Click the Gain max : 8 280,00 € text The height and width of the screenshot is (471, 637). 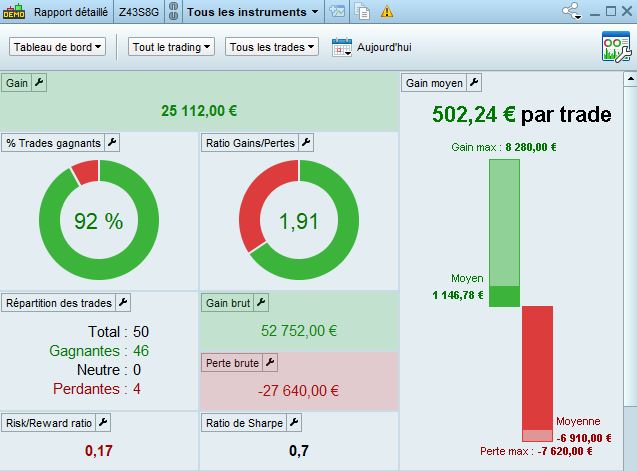pos(504,147)
